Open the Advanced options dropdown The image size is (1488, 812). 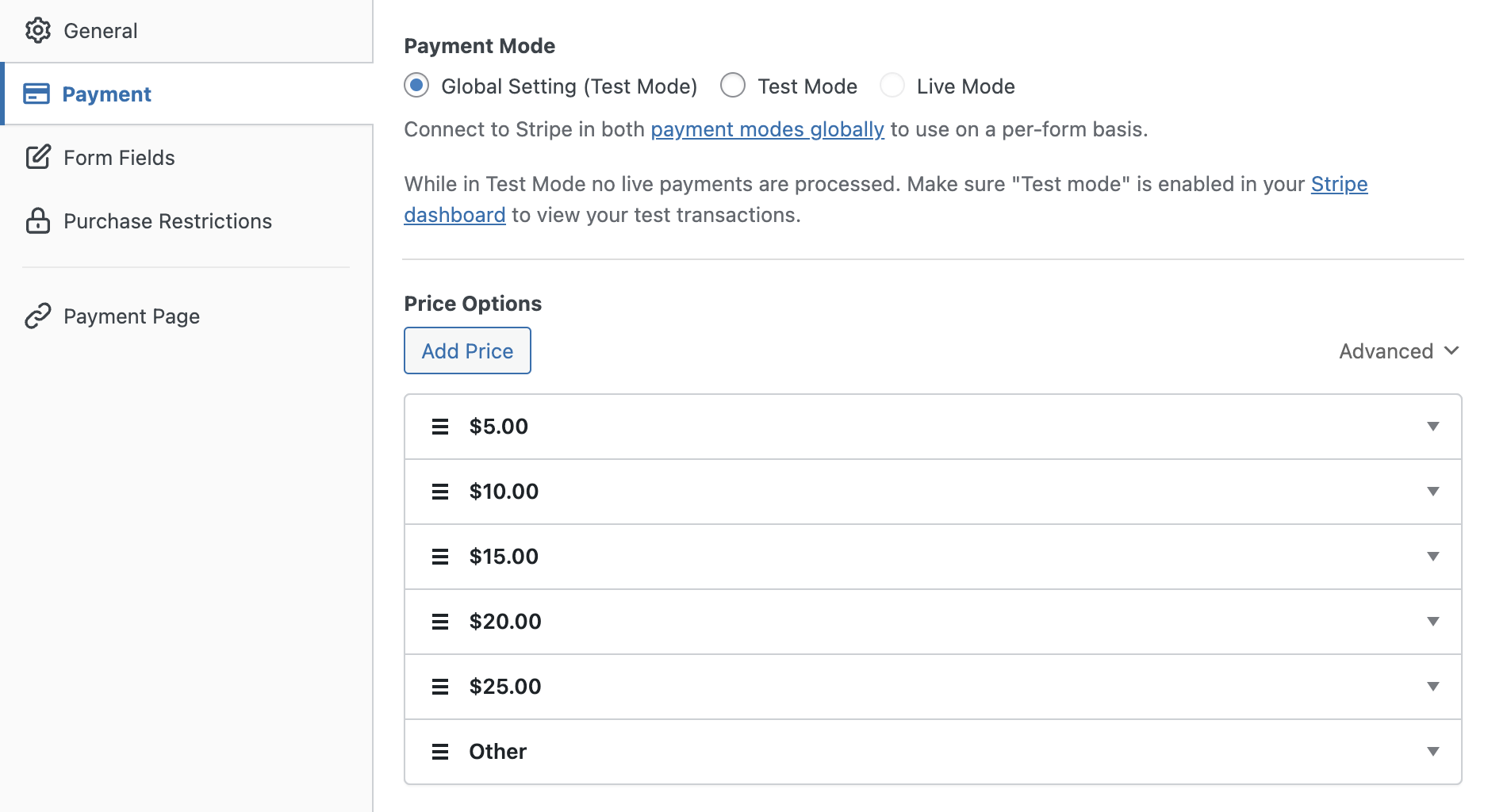coord(1398,350)
